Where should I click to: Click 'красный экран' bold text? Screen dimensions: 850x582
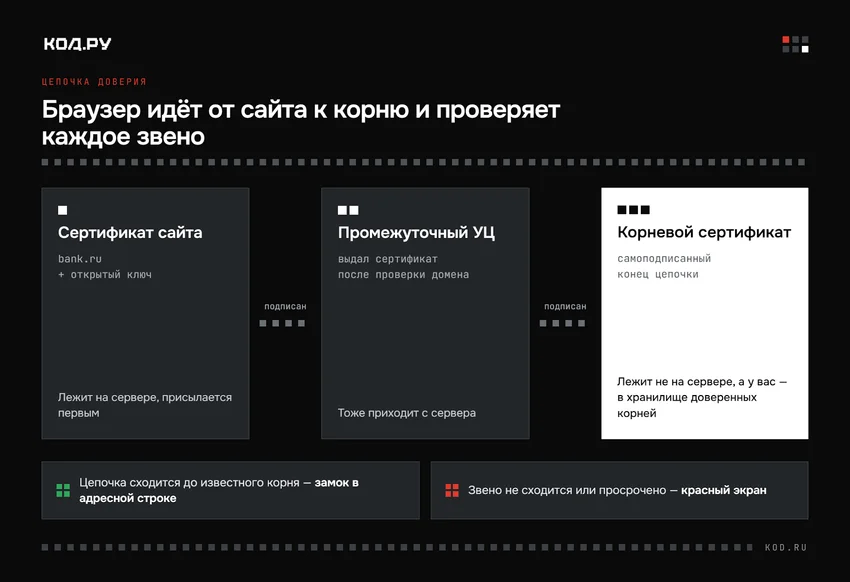click(x=724, y=490)
